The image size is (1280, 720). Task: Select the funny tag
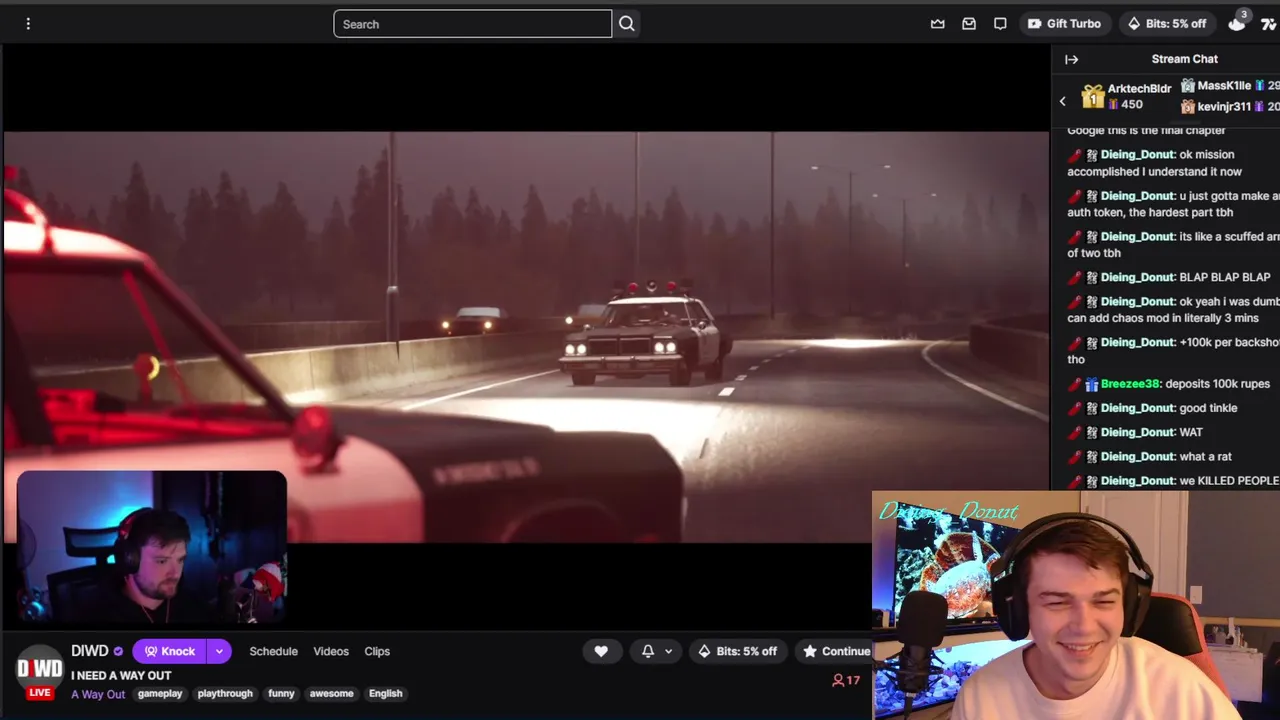(281, 693)
